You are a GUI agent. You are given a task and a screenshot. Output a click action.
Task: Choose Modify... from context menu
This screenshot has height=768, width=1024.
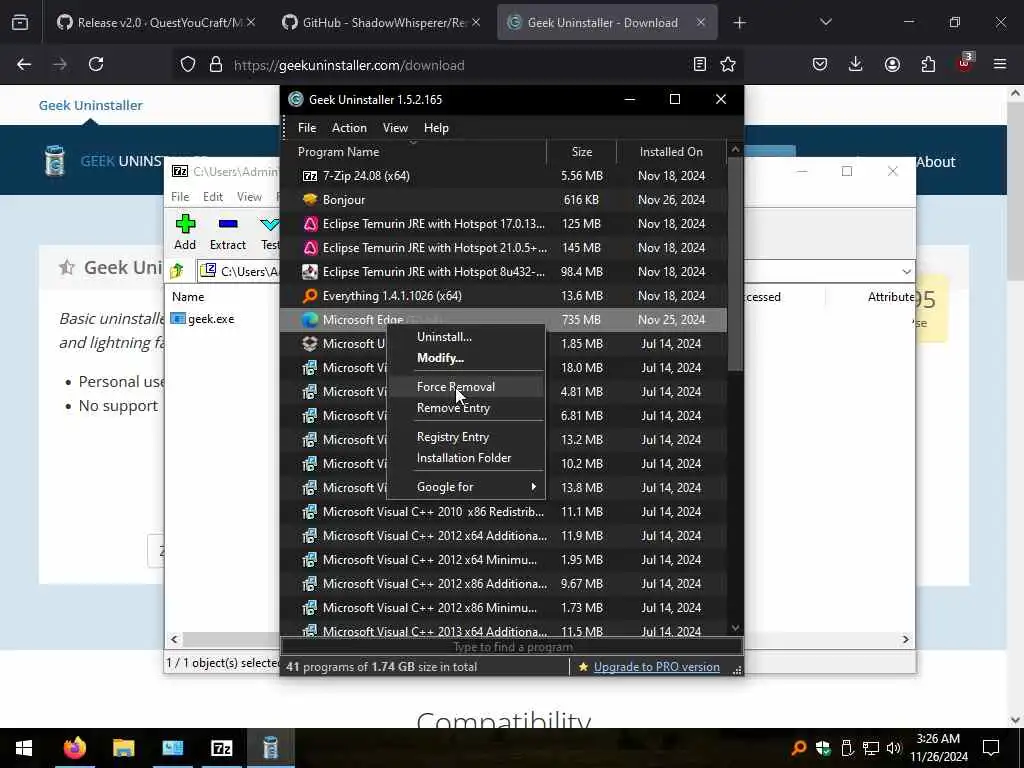[x=466, y=358]
